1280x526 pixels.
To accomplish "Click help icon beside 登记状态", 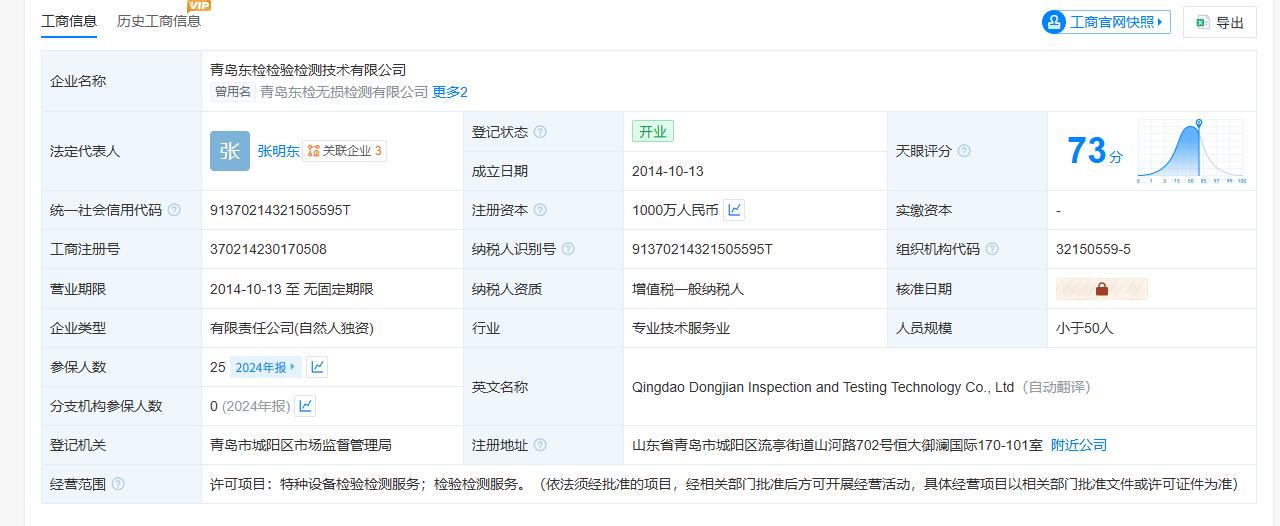I will (540, 132).
